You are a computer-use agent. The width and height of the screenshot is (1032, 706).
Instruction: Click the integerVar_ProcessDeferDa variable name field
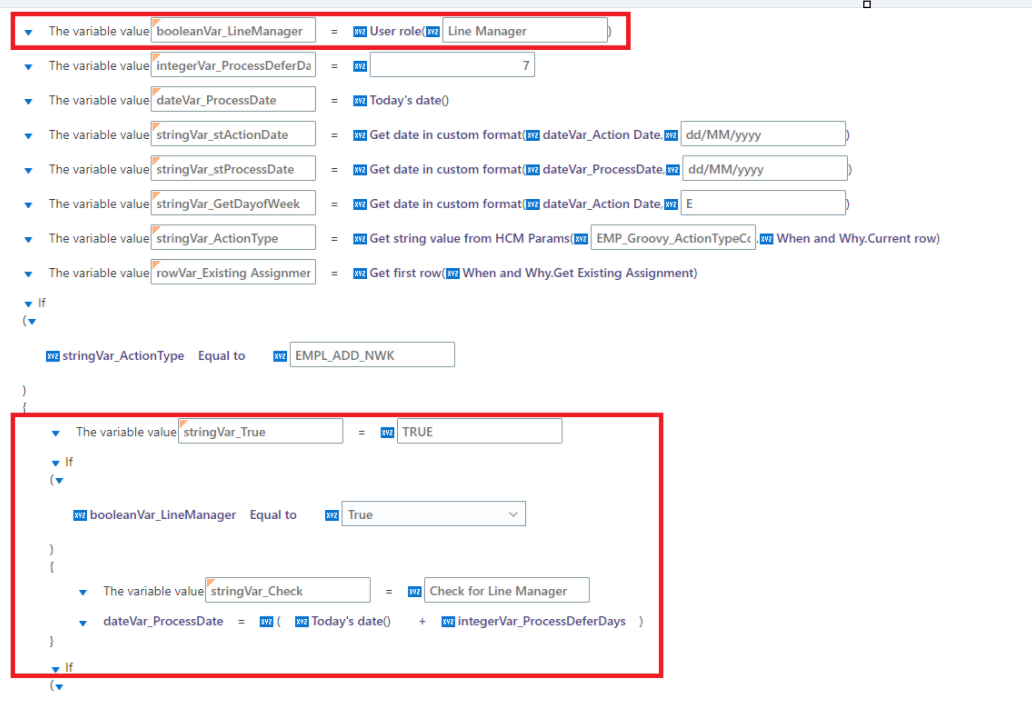233,65
